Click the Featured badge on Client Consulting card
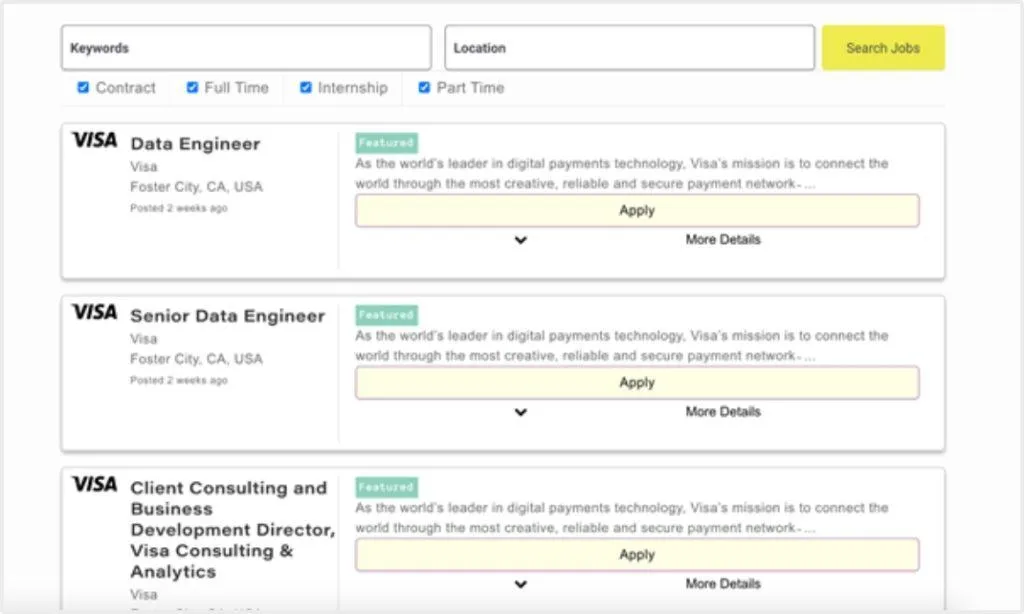 pos(387,487)
